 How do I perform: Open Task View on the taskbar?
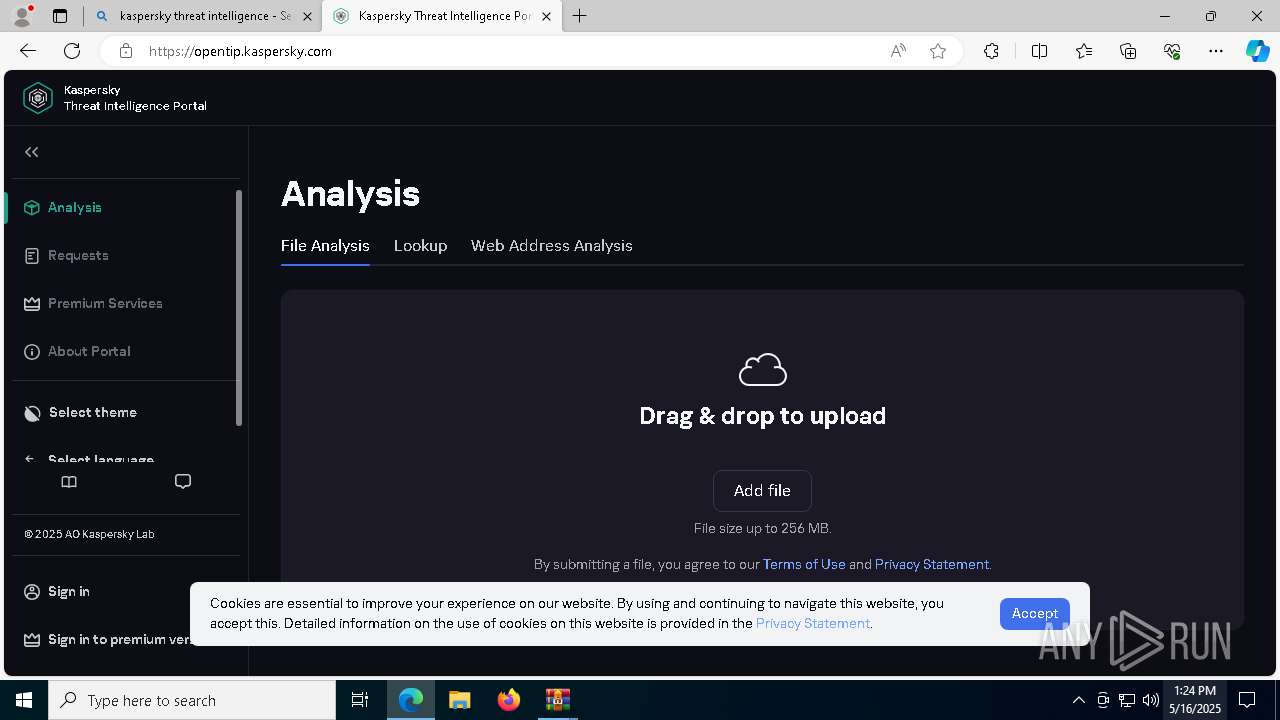pos(360,700)
